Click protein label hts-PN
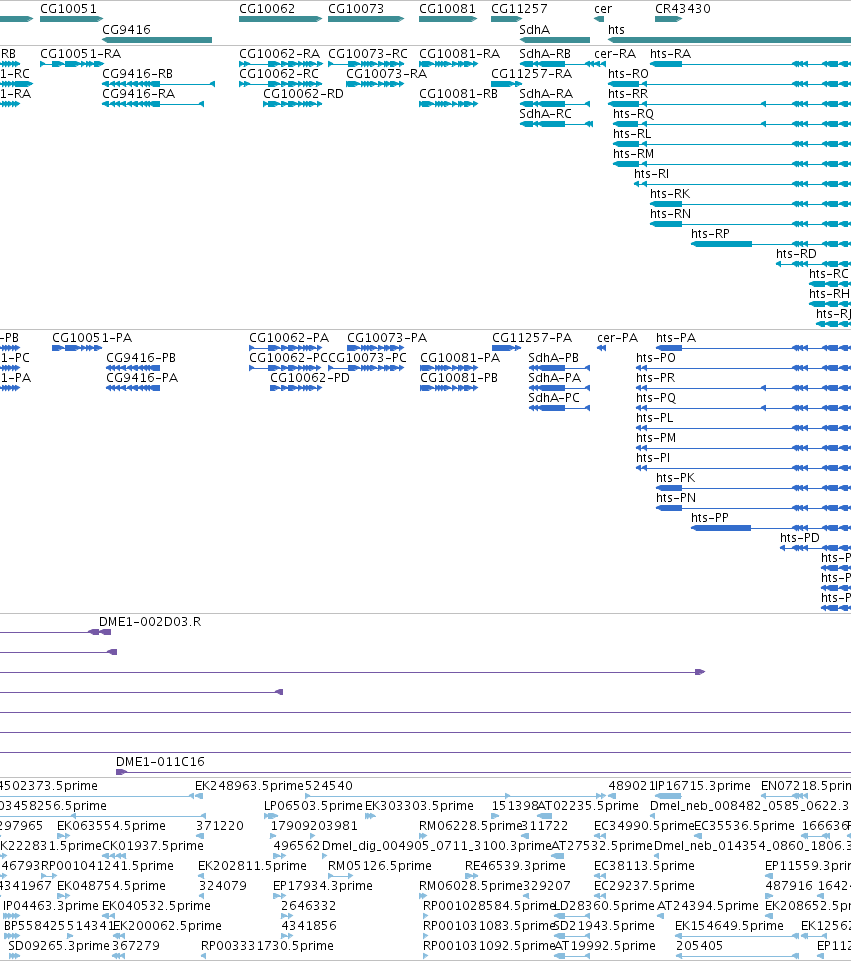This screenshot has width=851, height=961. pyautogui.click(x=676, y=497)
